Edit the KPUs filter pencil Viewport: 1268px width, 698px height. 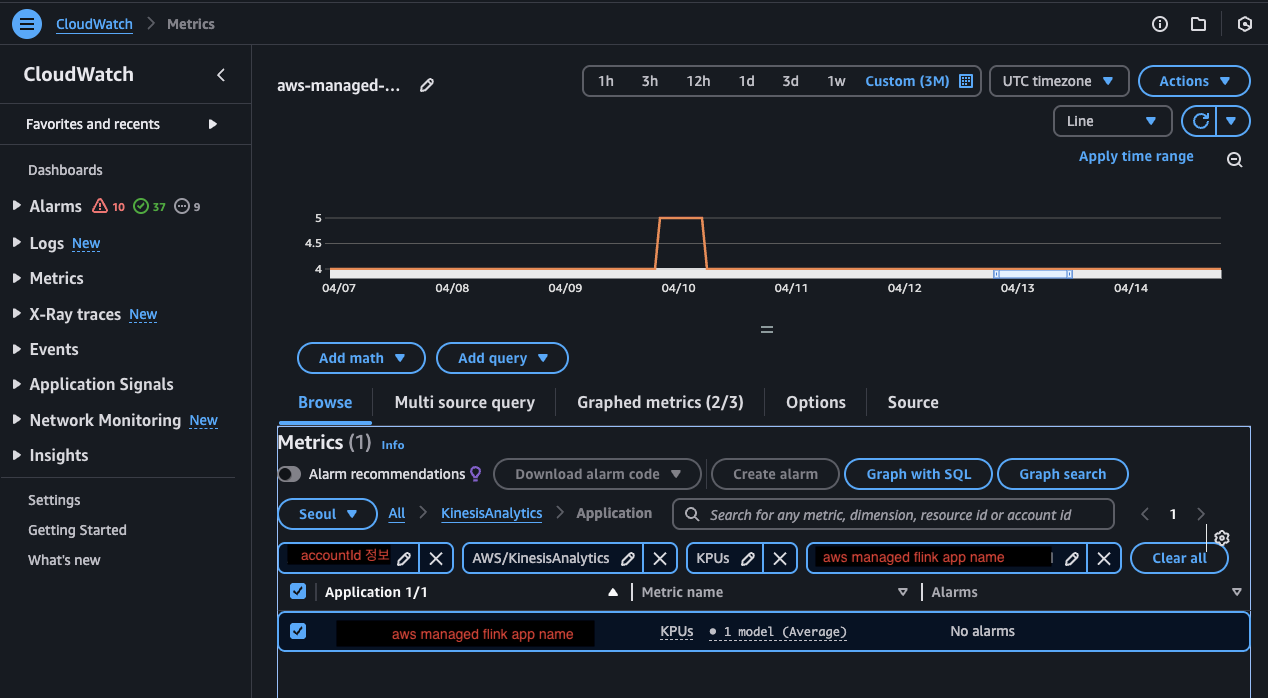click(748, 558)
